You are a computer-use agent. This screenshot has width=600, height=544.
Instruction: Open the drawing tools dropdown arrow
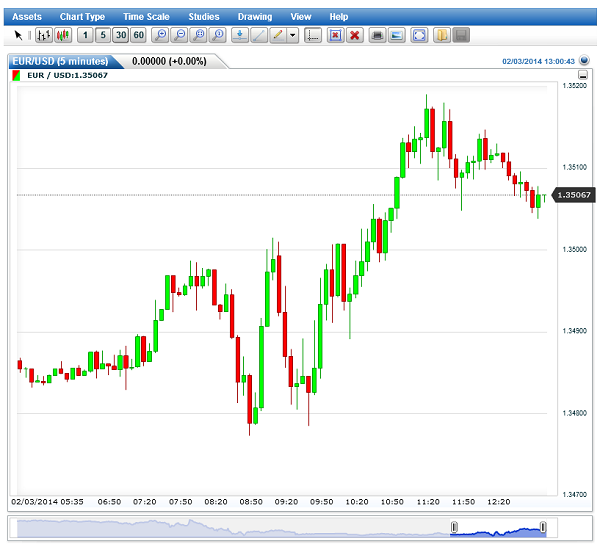coord(293,36)
